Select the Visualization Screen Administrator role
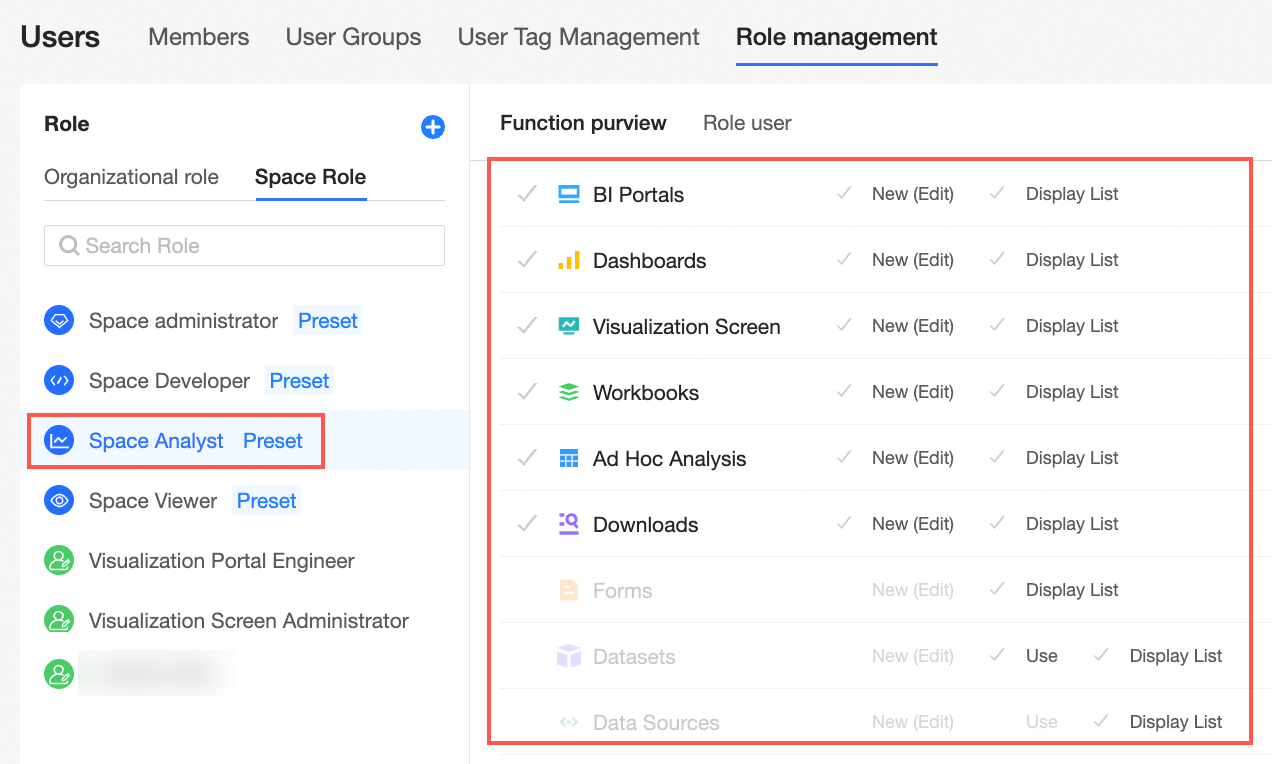This screenshot has width=1272, height=764. [248, 621]
